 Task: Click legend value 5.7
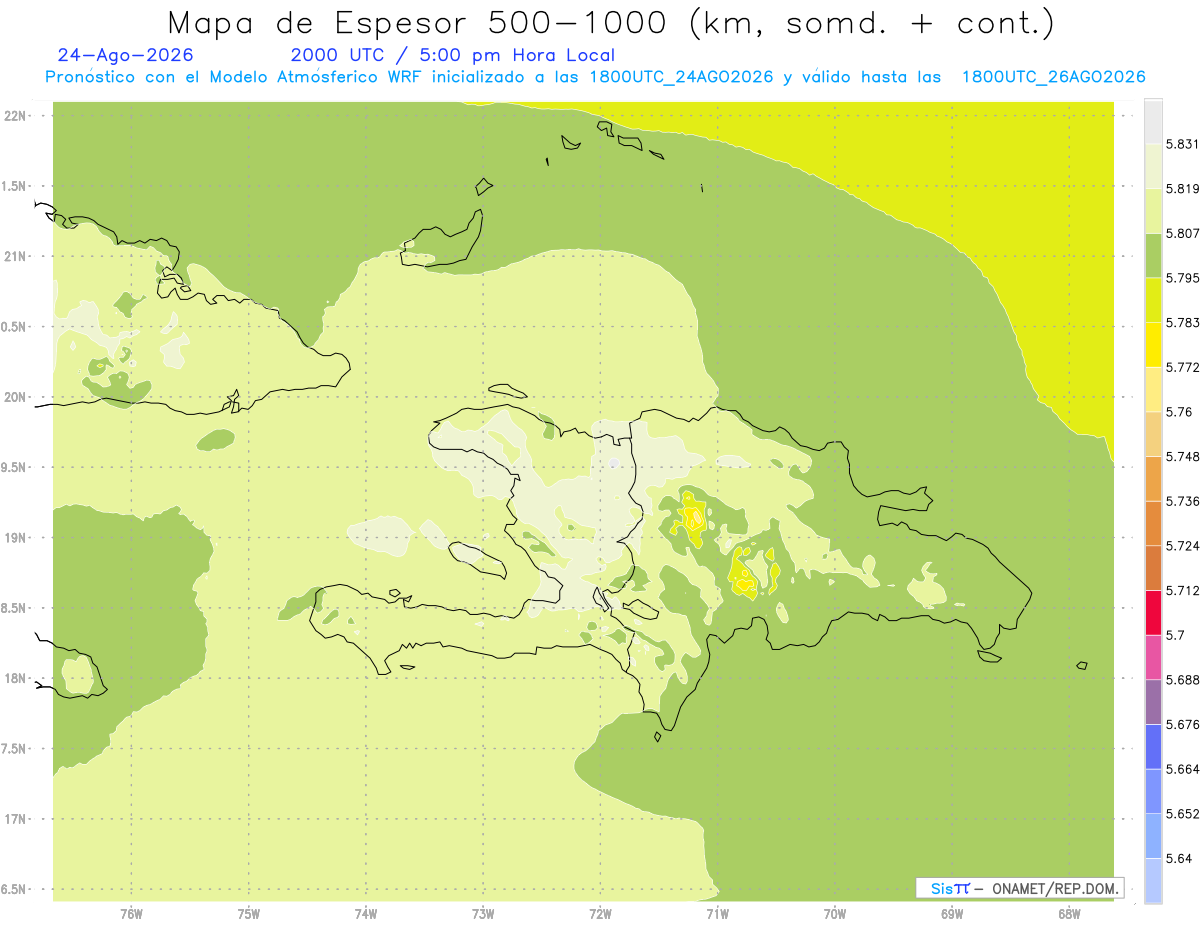pos(1175,636)
